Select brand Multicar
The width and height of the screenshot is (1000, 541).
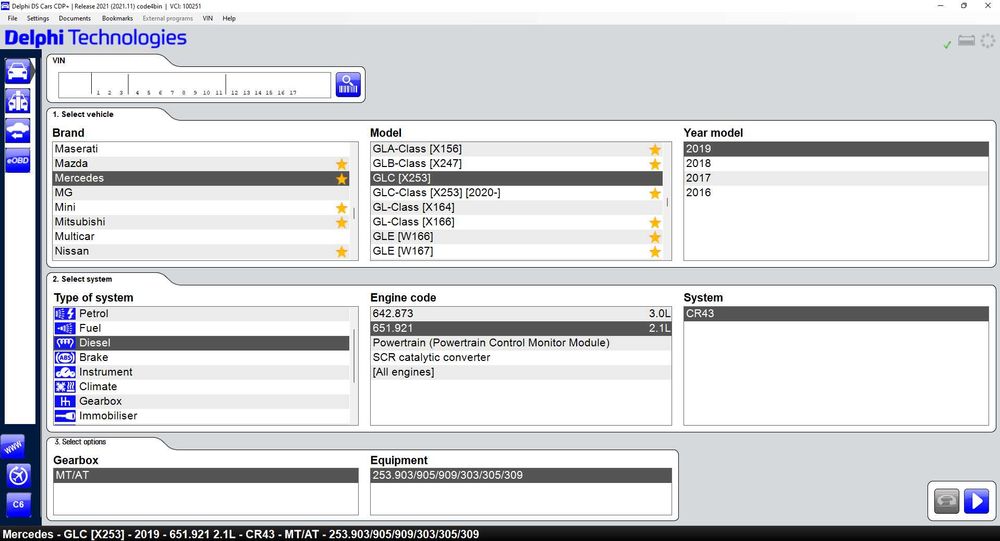coord(201,237)
